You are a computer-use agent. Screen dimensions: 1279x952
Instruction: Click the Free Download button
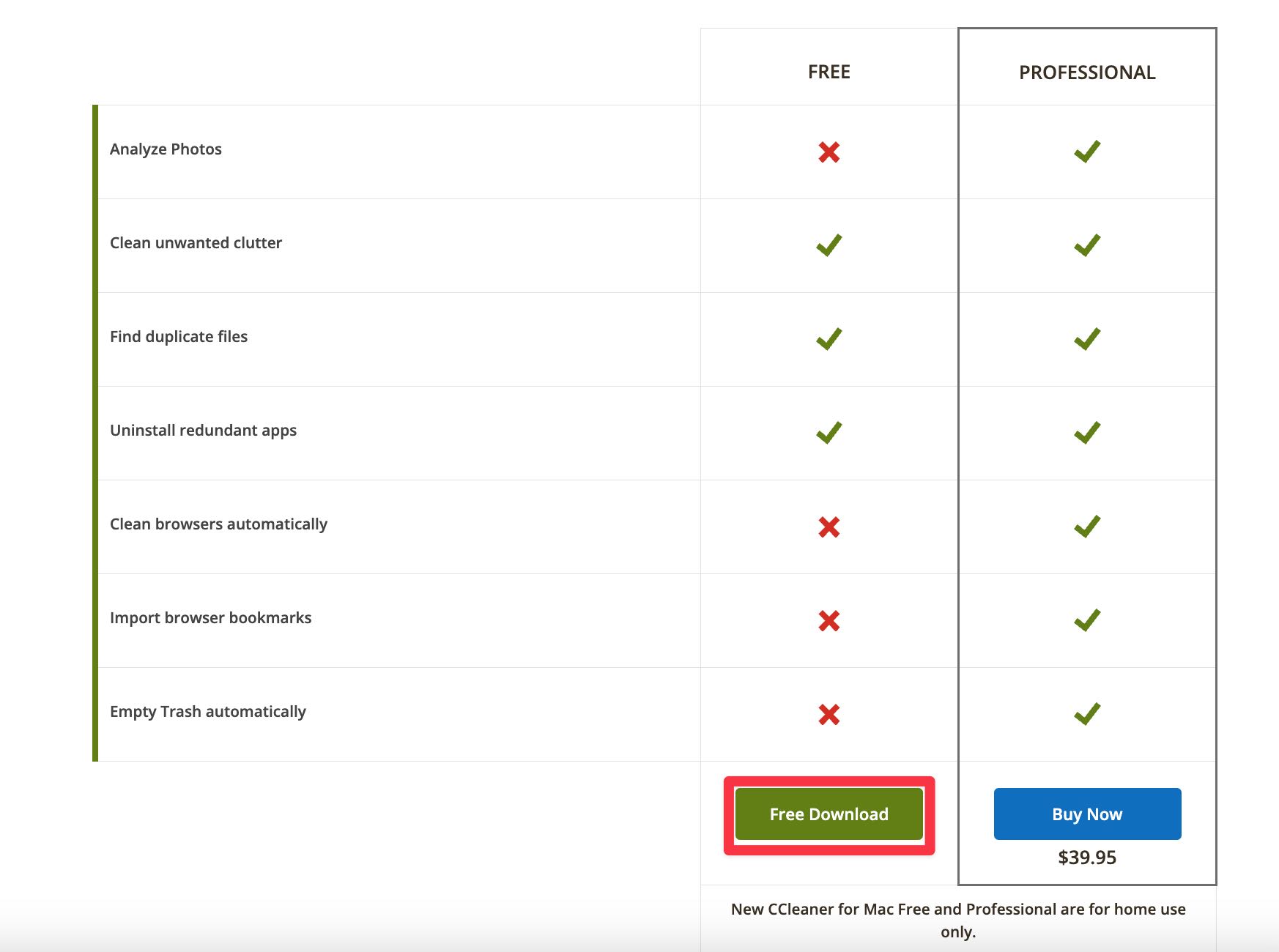828,814
